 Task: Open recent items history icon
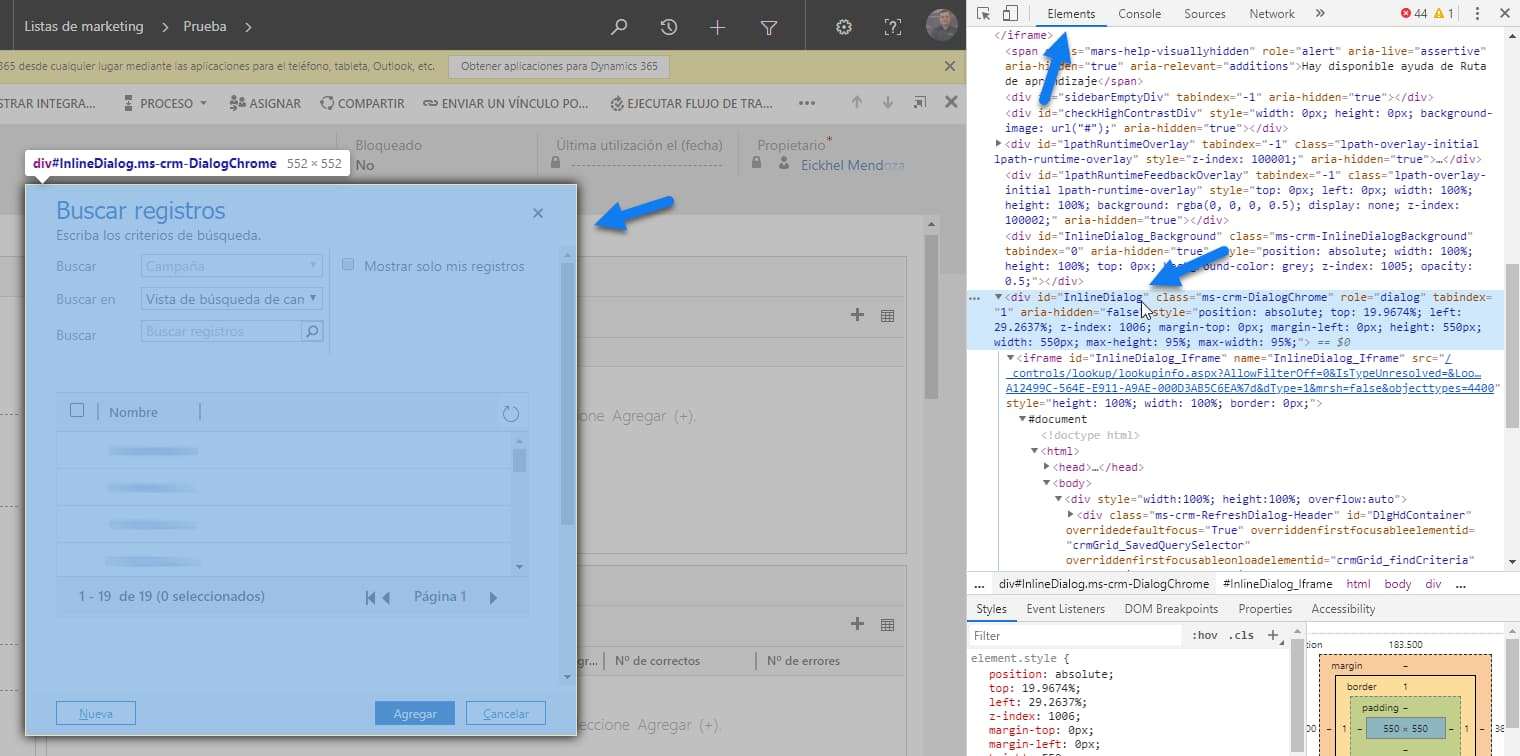point(669,27)
